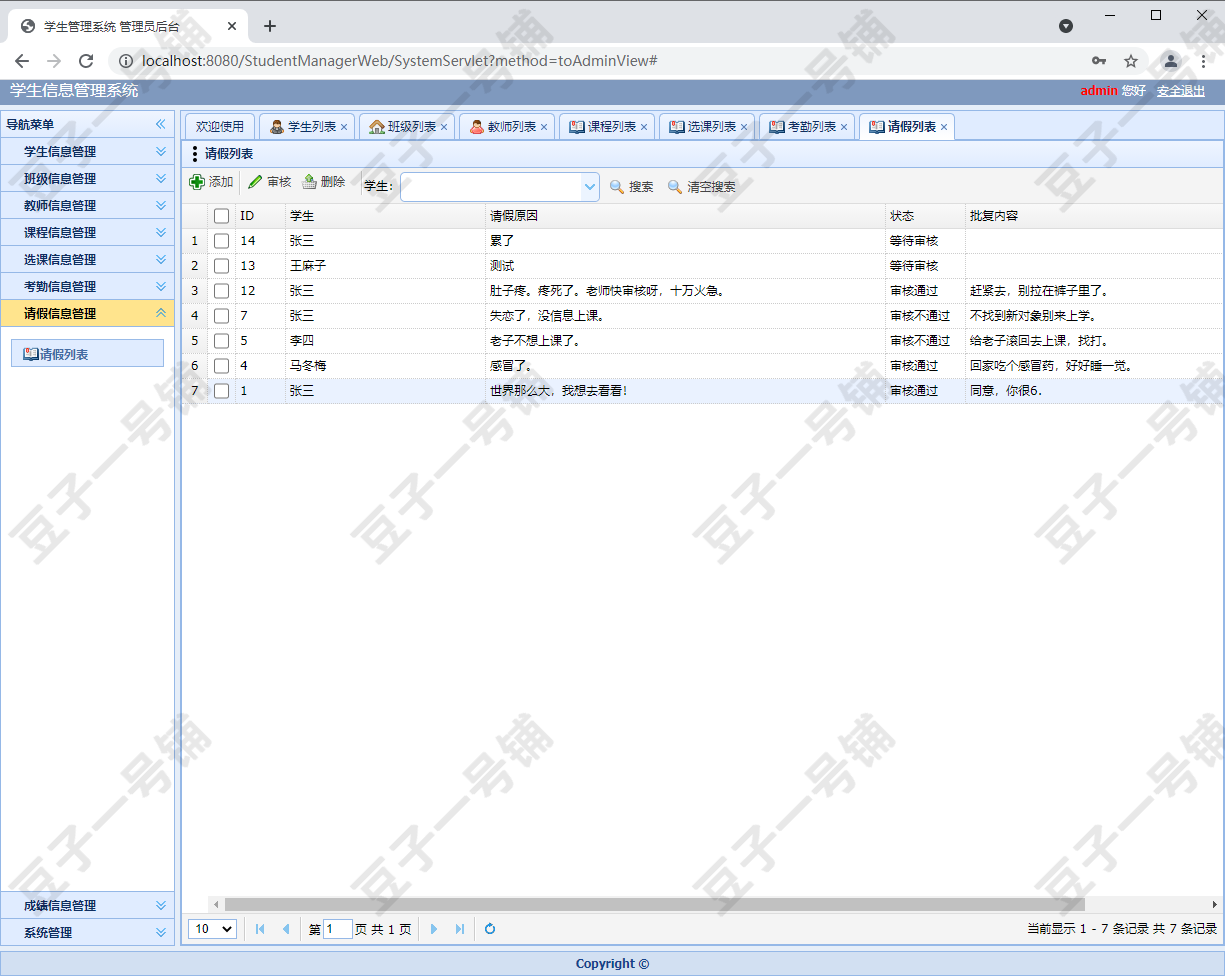Check the row checkbox for 王麻子
The width and height of the screenshot is (1225, 976).
point(221,265)
